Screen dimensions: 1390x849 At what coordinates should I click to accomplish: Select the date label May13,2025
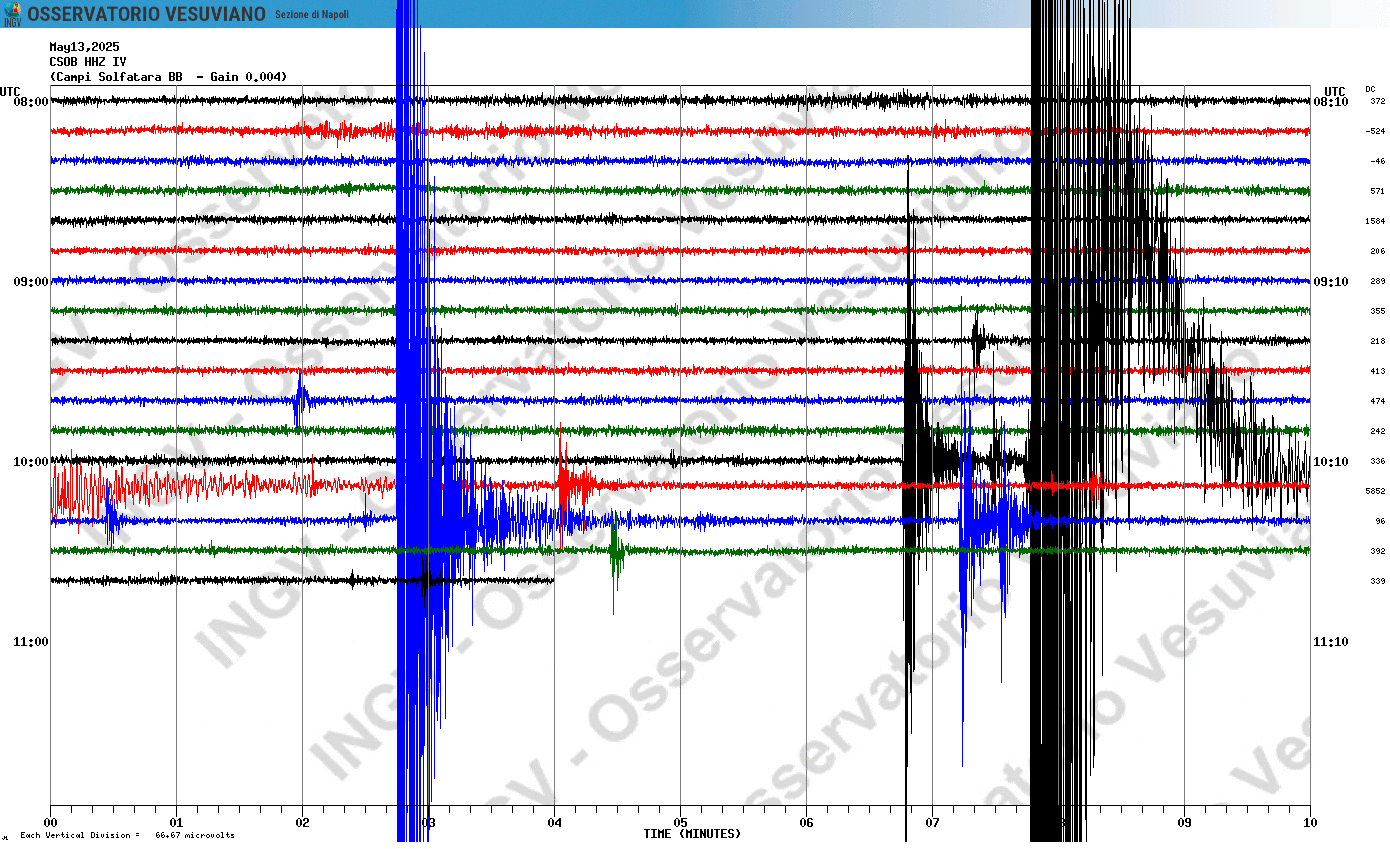click(84, 47)
